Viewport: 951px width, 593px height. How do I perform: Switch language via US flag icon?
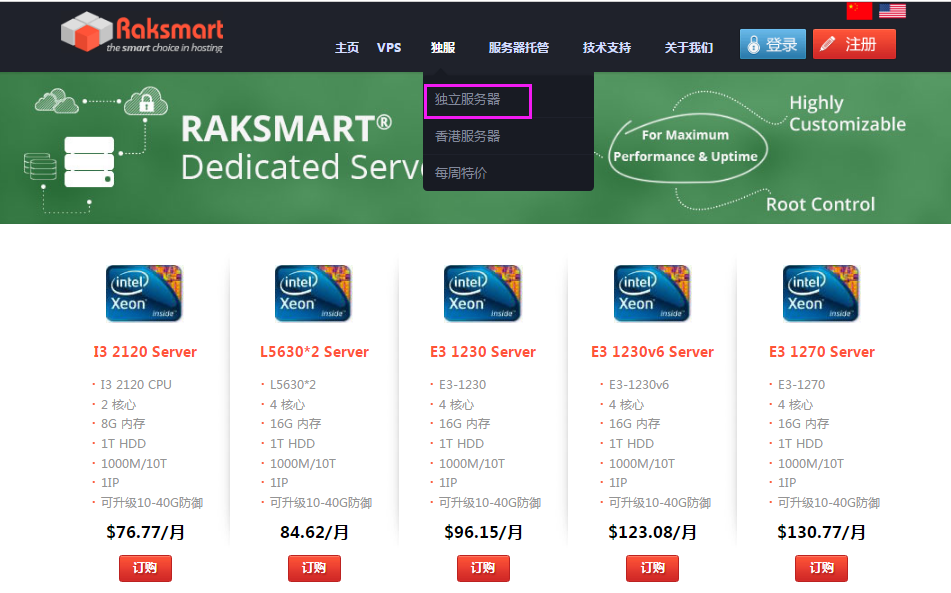coord(892,10)
